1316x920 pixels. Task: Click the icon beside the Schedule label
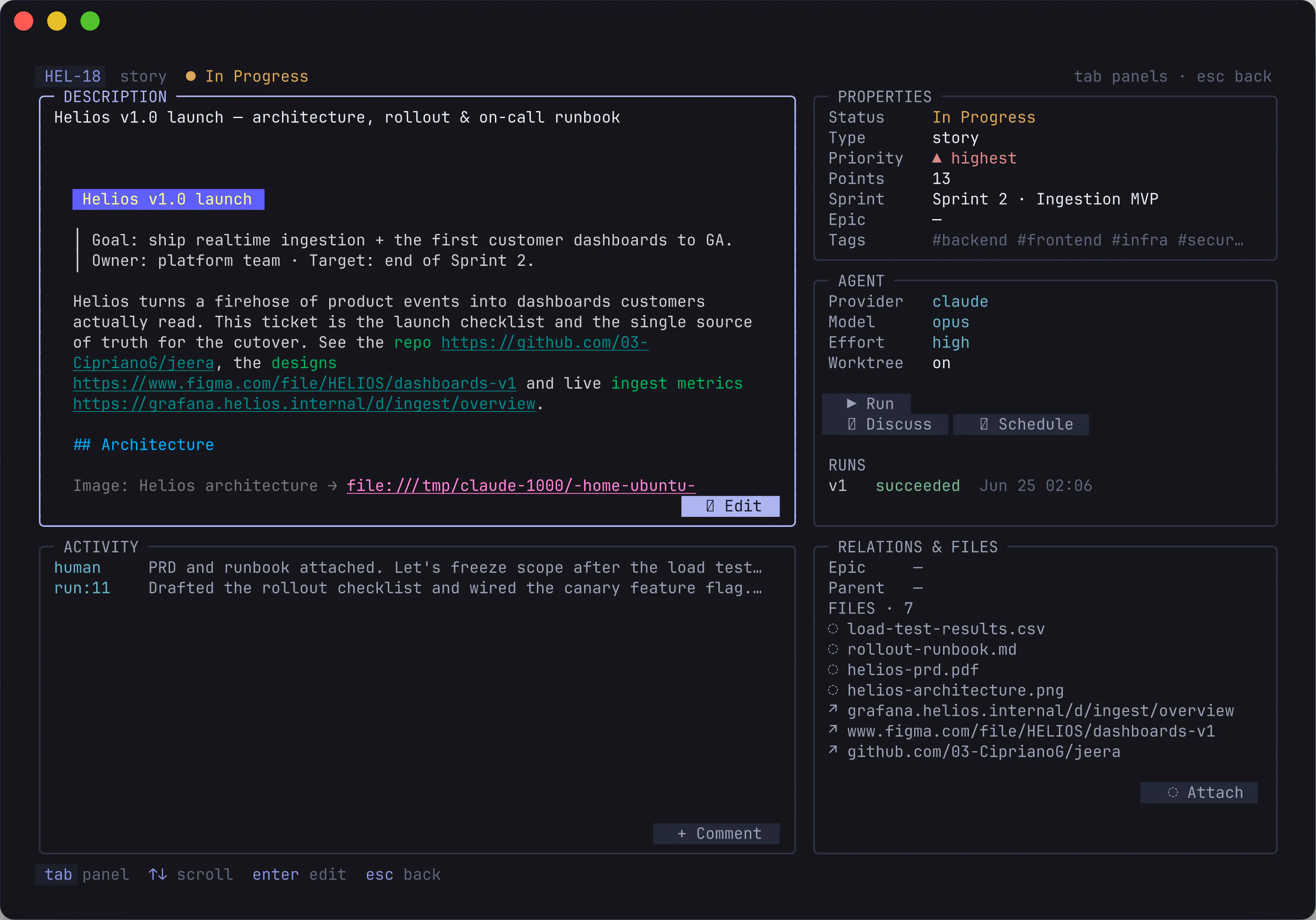tap(984, 424)
